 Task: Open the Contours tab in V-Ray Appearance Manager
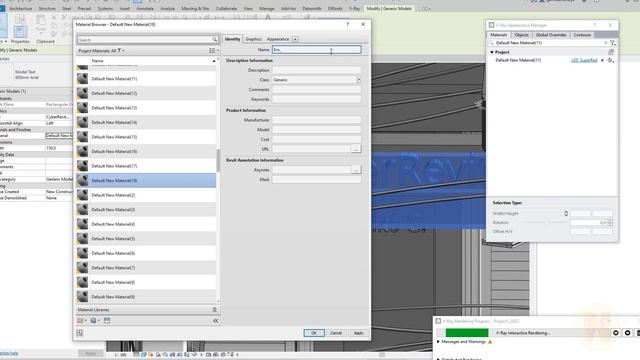(582, 35)
